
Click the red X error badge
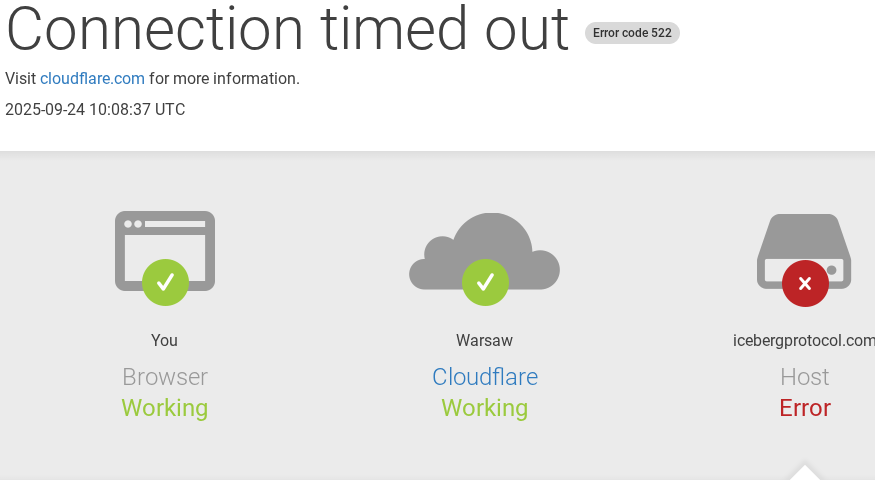pyautogui.click(x=805, y=283)
